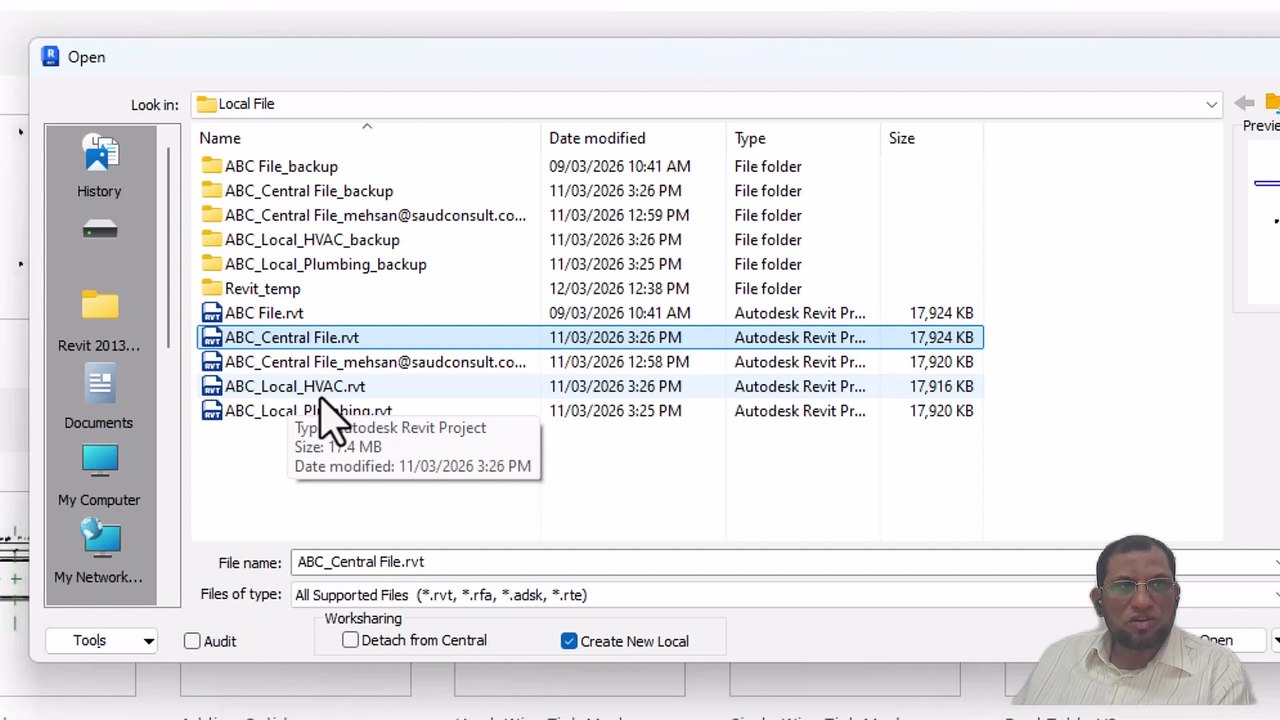Click the File name input field

click(x=785, y=562)
